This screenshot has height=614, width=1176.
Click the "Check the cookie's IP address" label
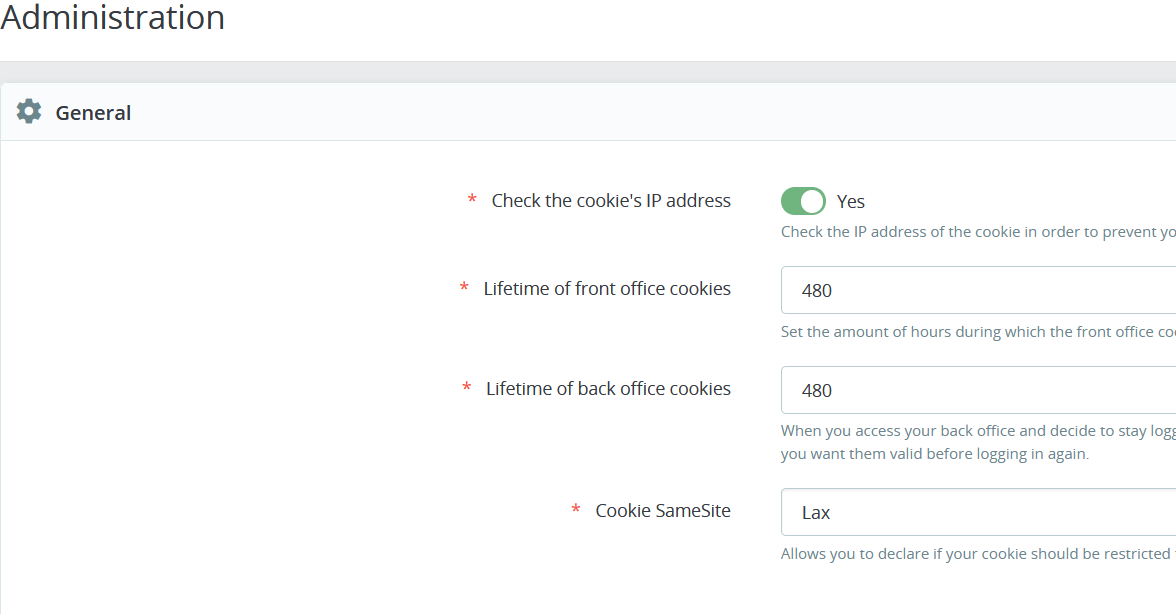[x=611, y=201]
